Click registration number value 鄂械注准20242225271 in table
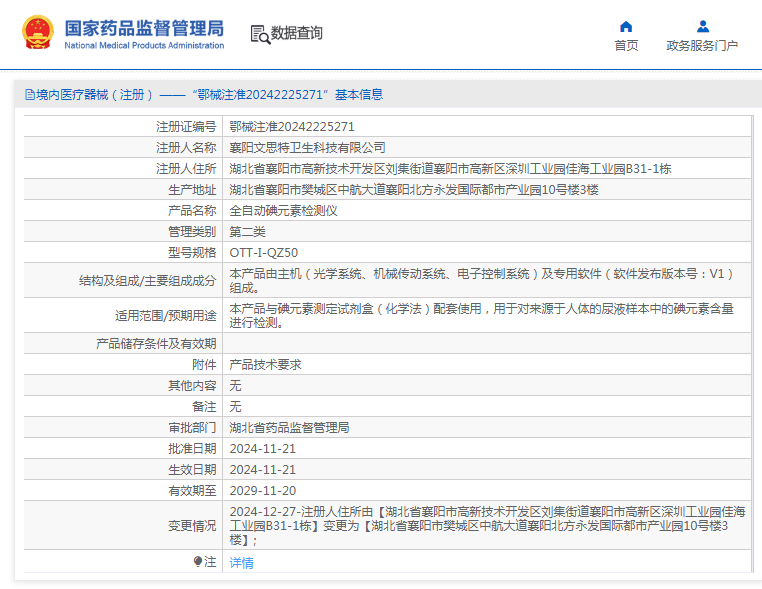Screen dimensions: 762x589 tap(292, 127)
